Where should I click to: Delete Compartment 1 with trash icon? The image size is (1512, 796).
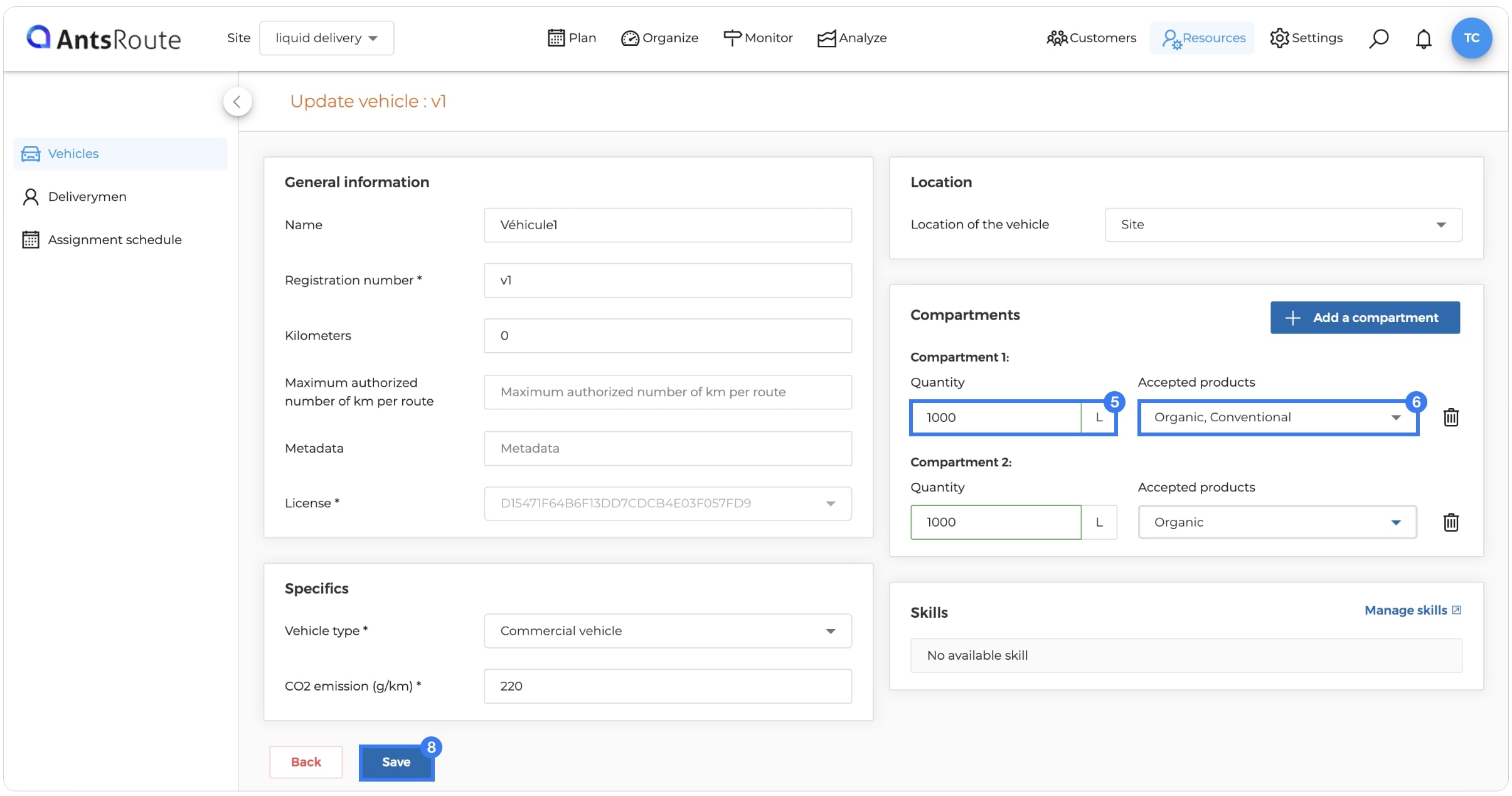point(1451,417)
